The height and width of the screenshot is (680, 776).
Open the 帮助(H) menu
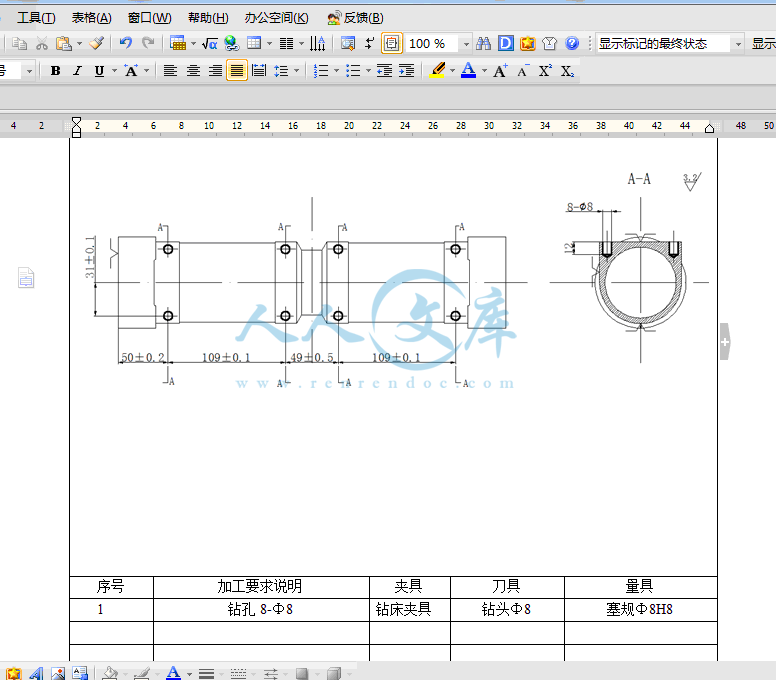pyautogui.click(x=208, y=18)
